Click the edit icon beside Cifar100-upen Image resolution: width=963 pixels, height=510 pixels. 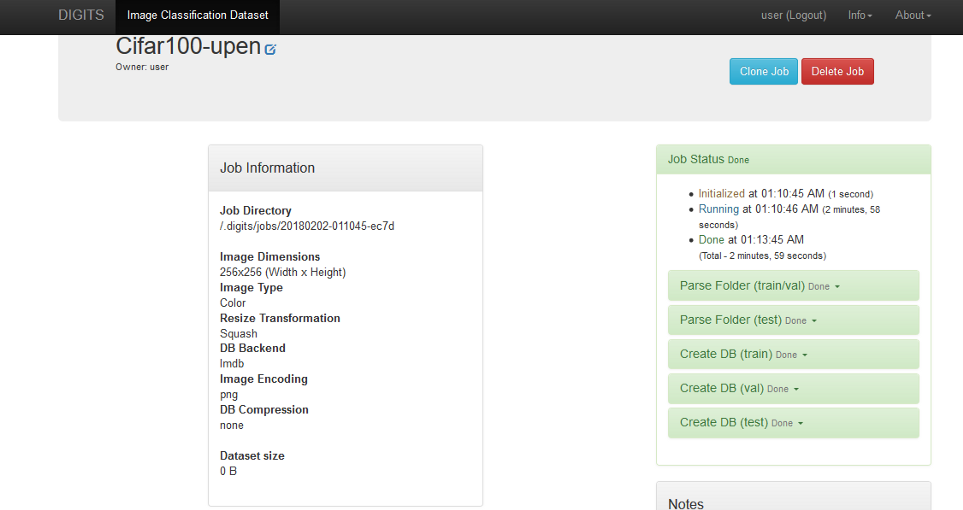[270, 49]
